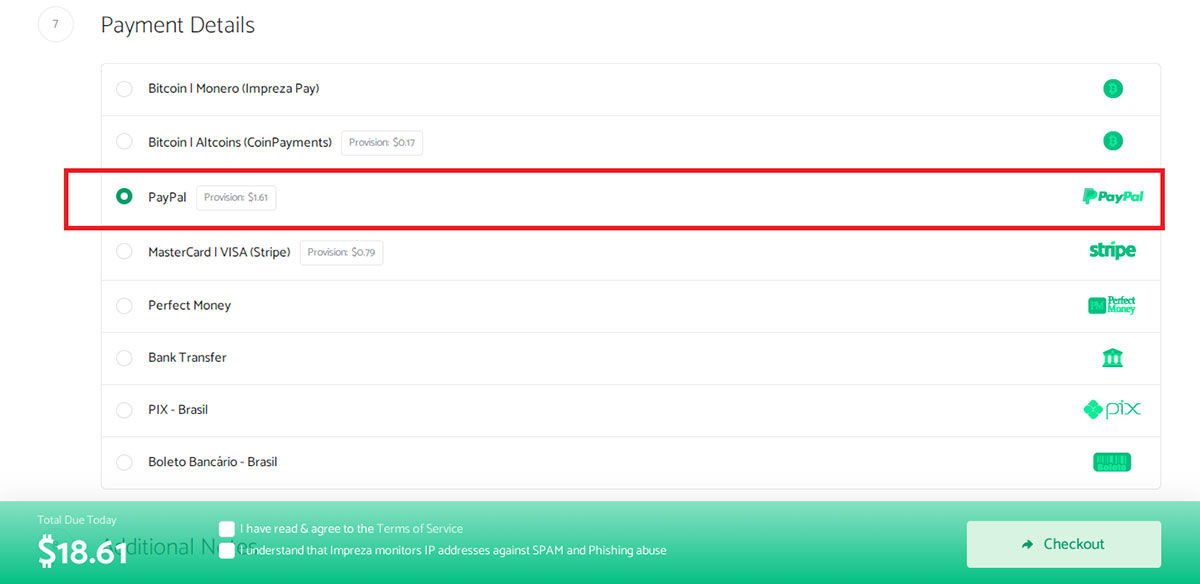Screen dimensions: 1200x584
Task: Select Bank Transfer radio button
Action: [124, 357]
